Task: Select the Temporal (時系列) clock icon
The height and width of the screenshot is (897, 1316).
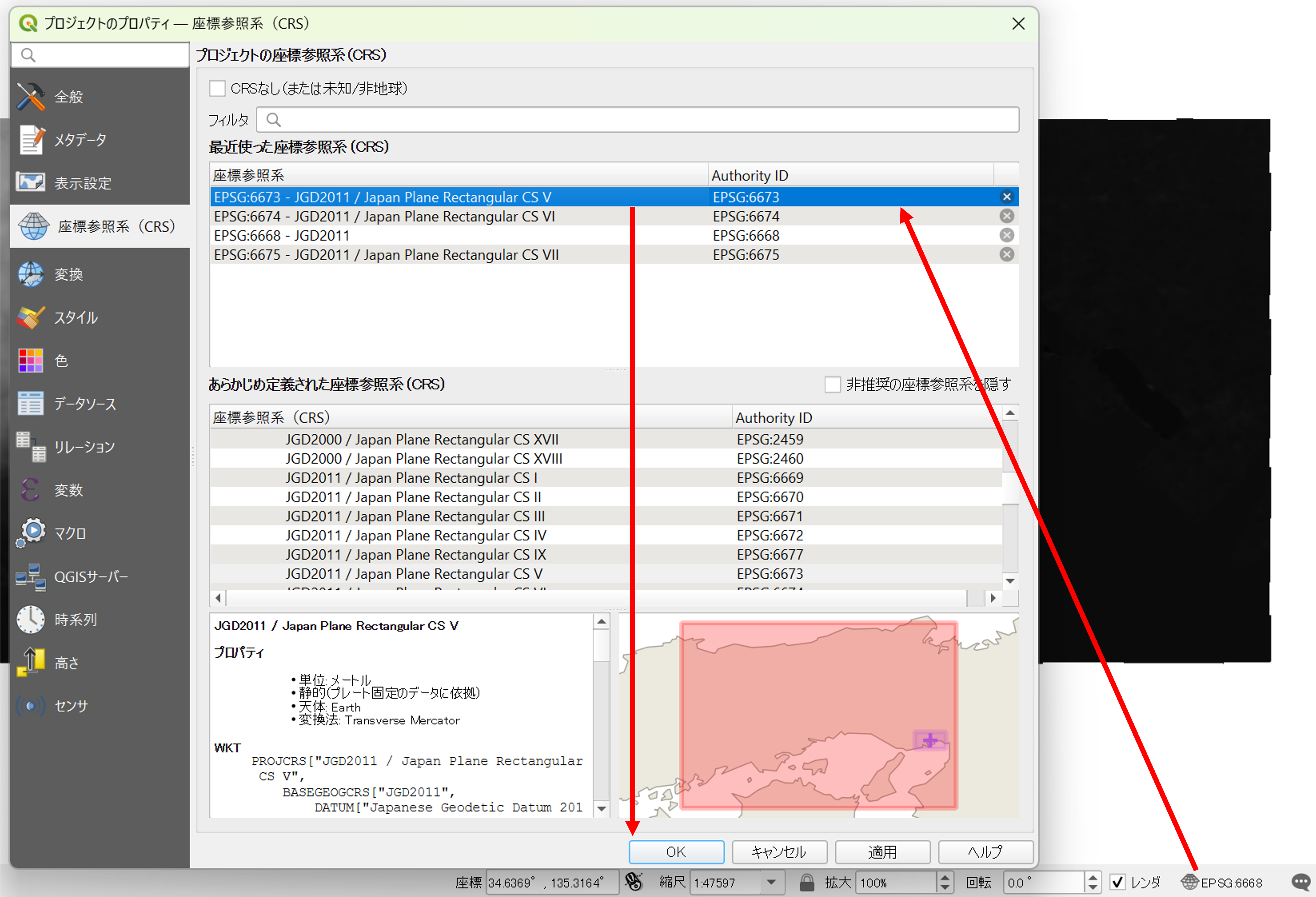Action: pos(31,620)
